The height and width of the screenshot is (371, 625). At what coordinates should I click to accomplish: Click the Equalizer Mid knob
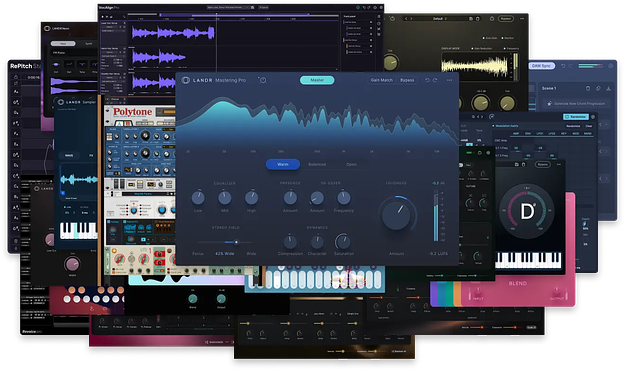224,197
